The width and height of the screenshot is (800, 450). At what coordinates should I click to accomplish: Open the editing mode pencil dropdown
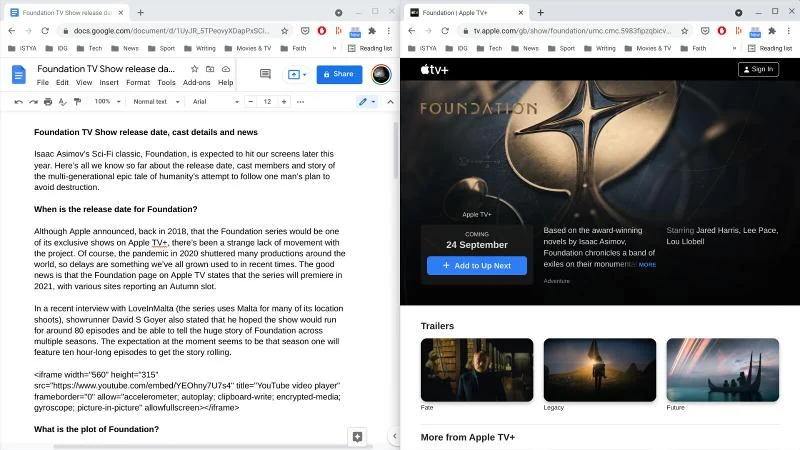point(367,102)
